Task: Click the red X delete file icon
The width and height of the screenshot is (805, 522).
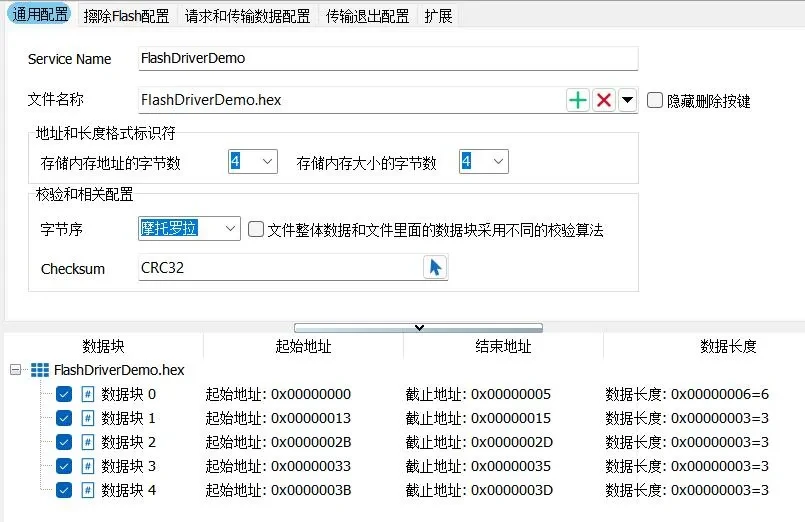Action: tap(604, 100)
